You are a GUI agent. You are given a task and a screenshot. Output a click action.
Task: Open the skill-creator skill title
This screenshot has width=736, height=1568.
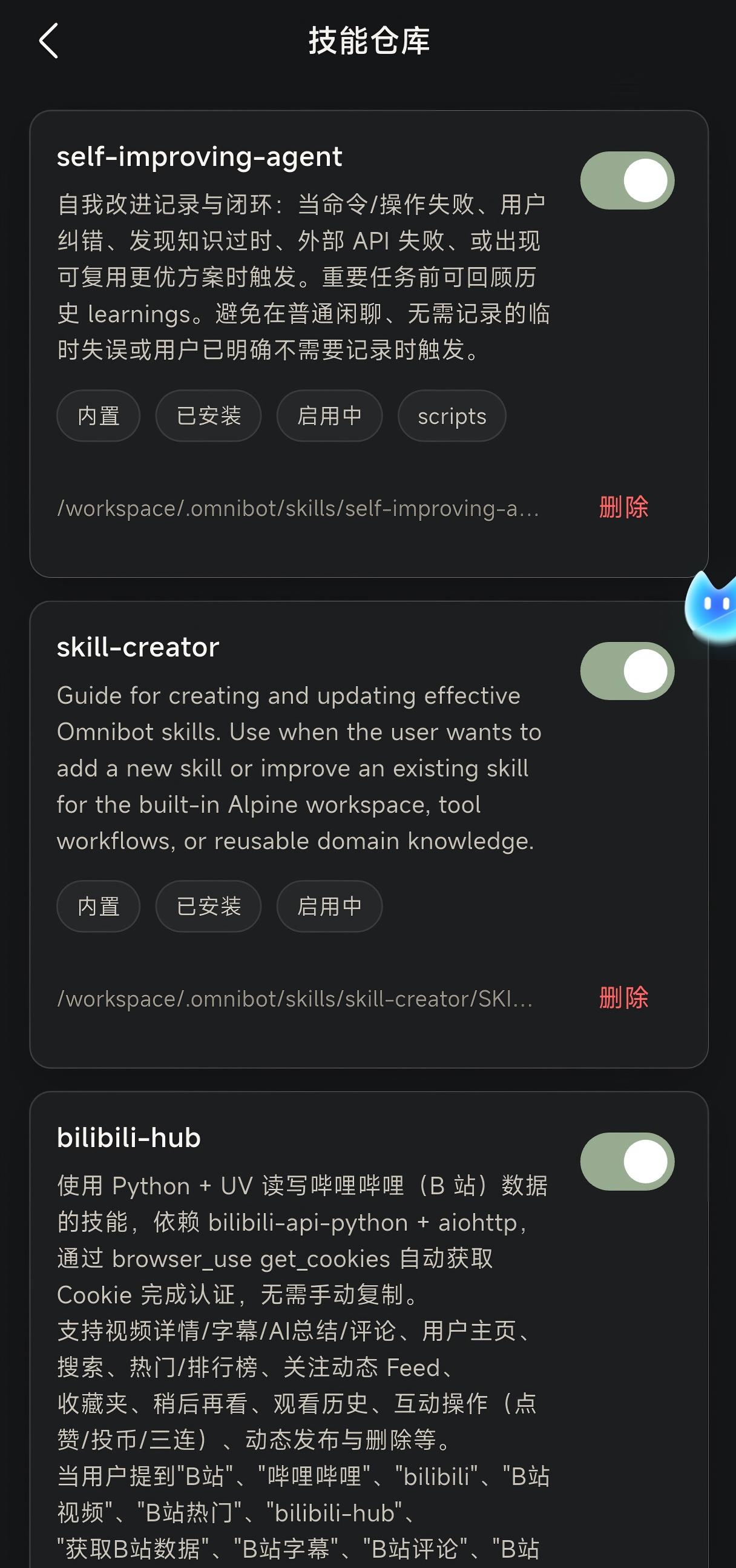pos(138,647)
